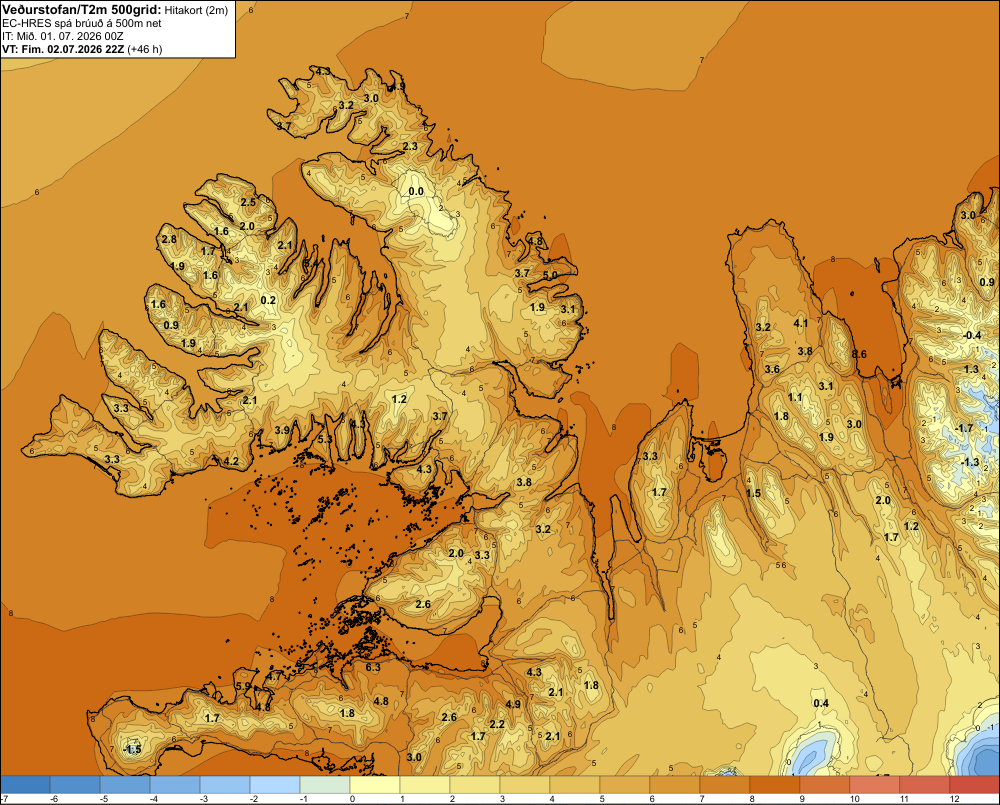Image resolution: width=1000 pixels, height=805 pixels.
Task: Click the VT valid time line in header
Action: 82,49
